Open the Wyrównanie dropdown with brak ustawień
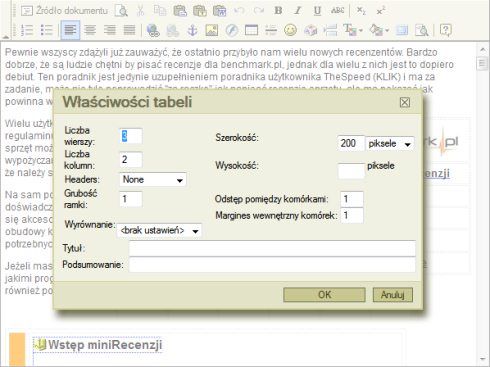490x367 pixels. point(159,230)
